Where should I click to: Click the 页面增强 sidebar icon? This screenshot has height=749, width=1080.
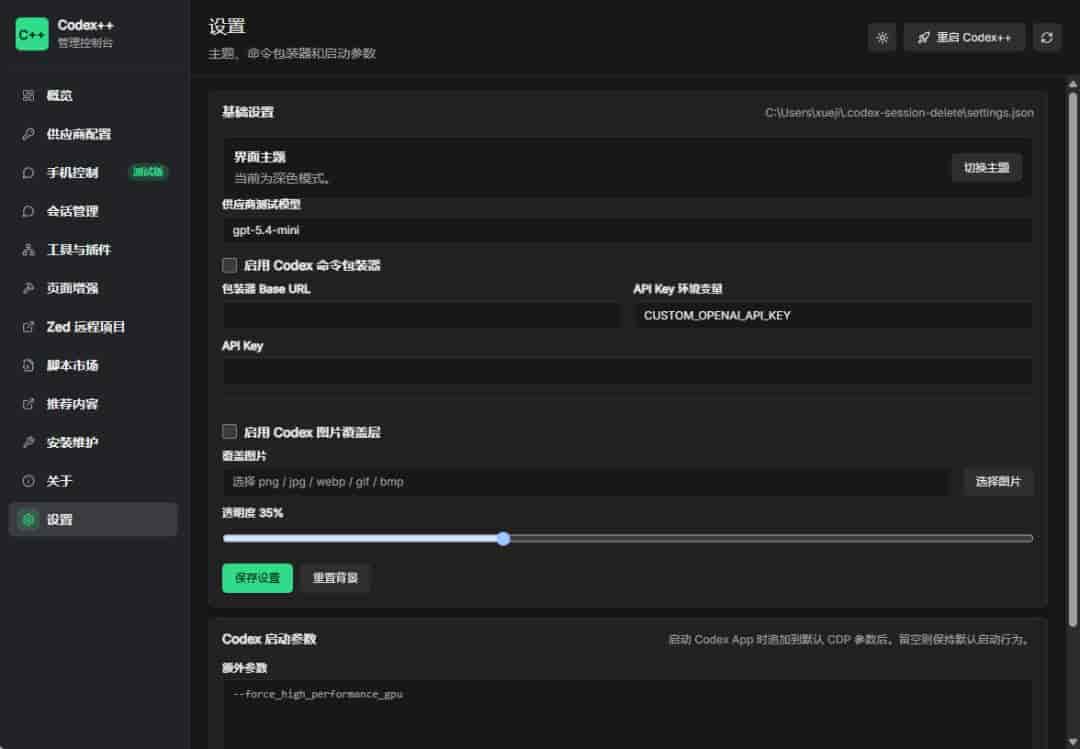(28, 289)
